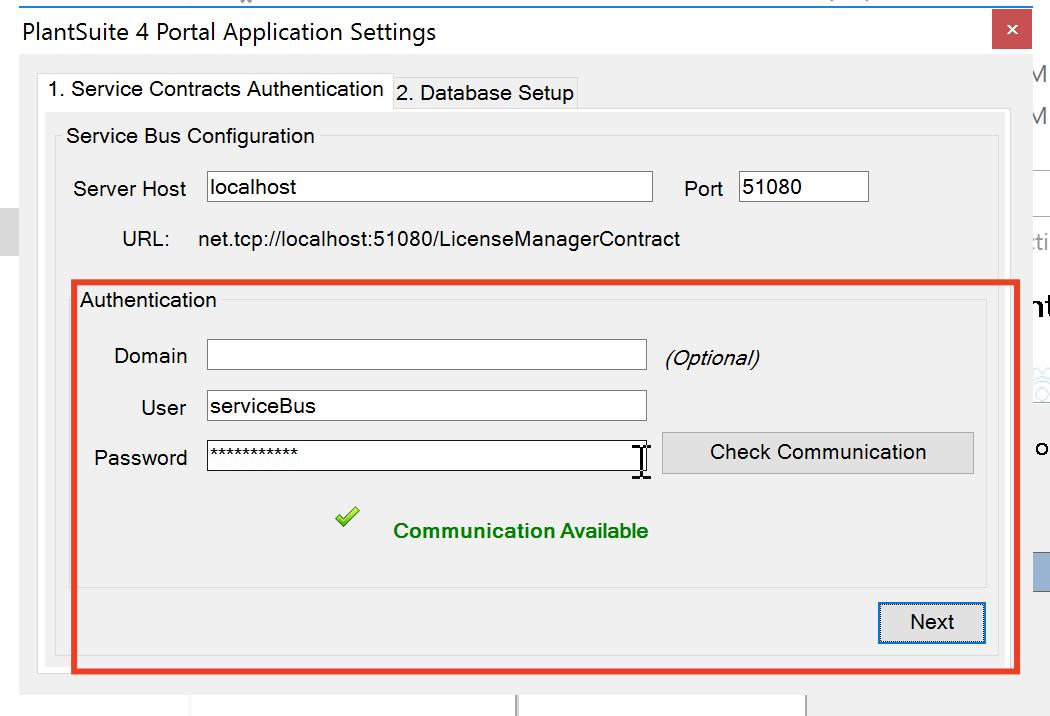Click the (Optional) hint text

click(712, 358)
